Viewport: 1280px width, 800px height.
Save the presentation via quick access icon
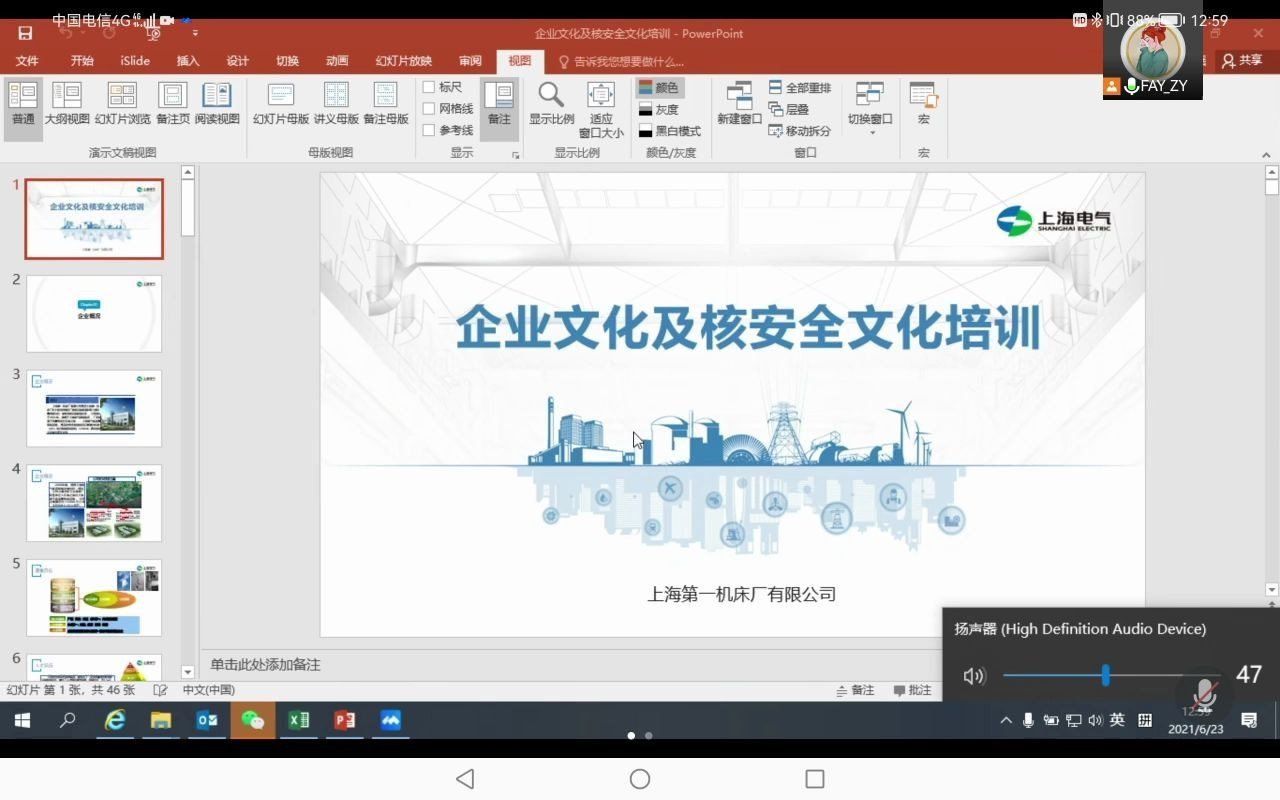tap(25, 33)
